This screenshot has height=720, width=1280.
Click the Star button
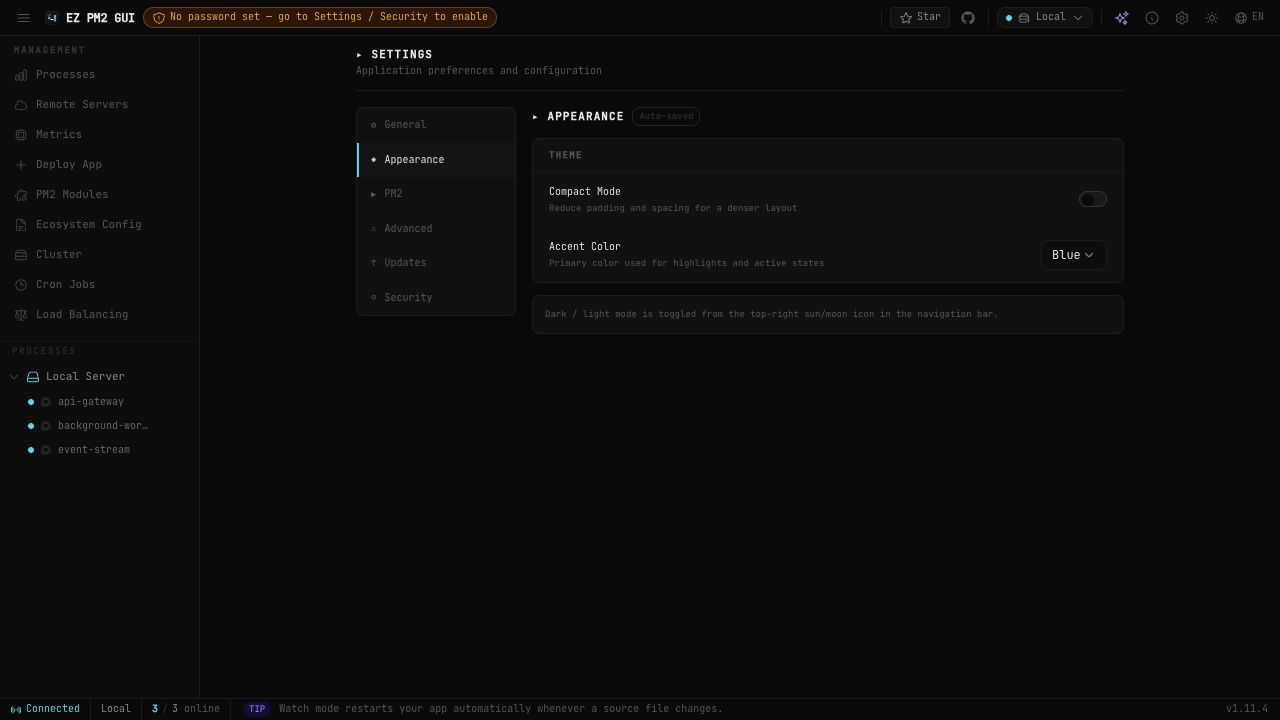click(x=920, y=17)
